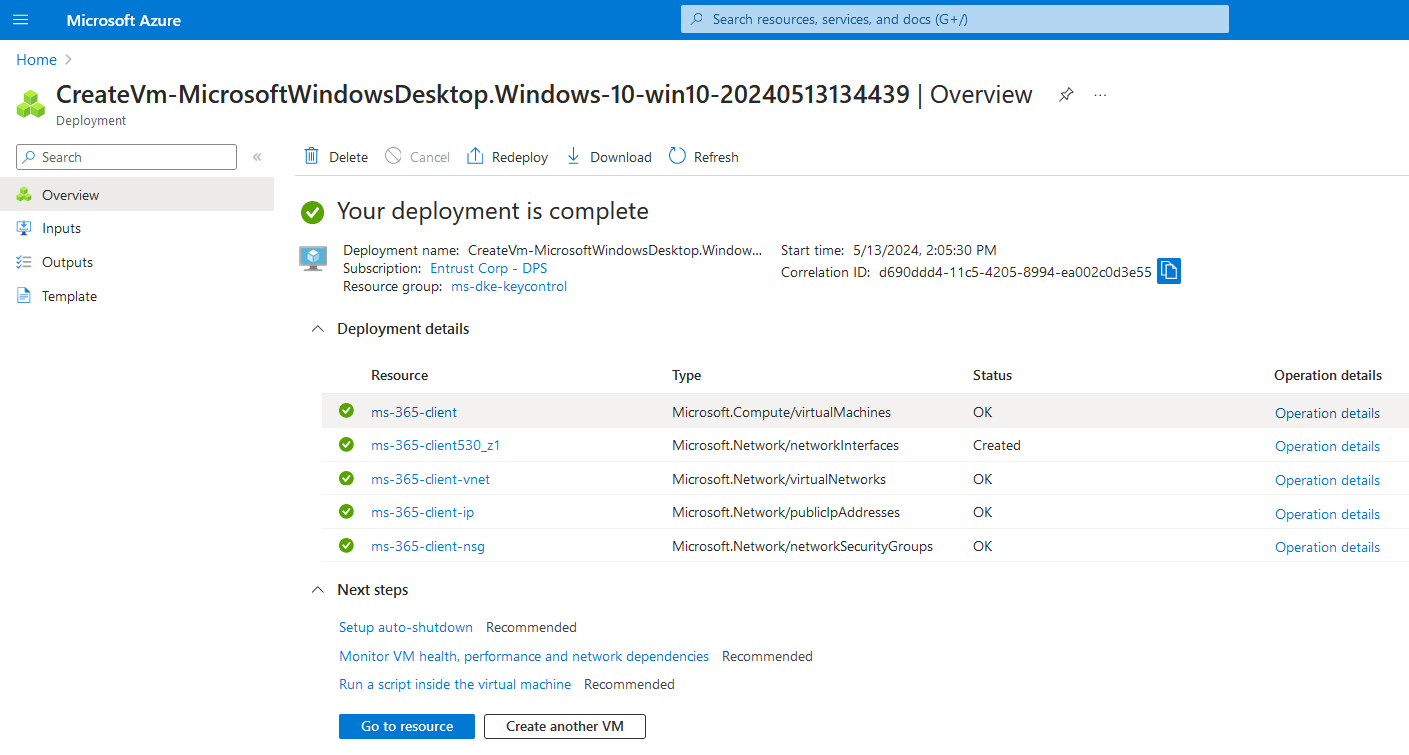Click the Go to resource button
Screen dimensions: 1409x755
(407, 726)
